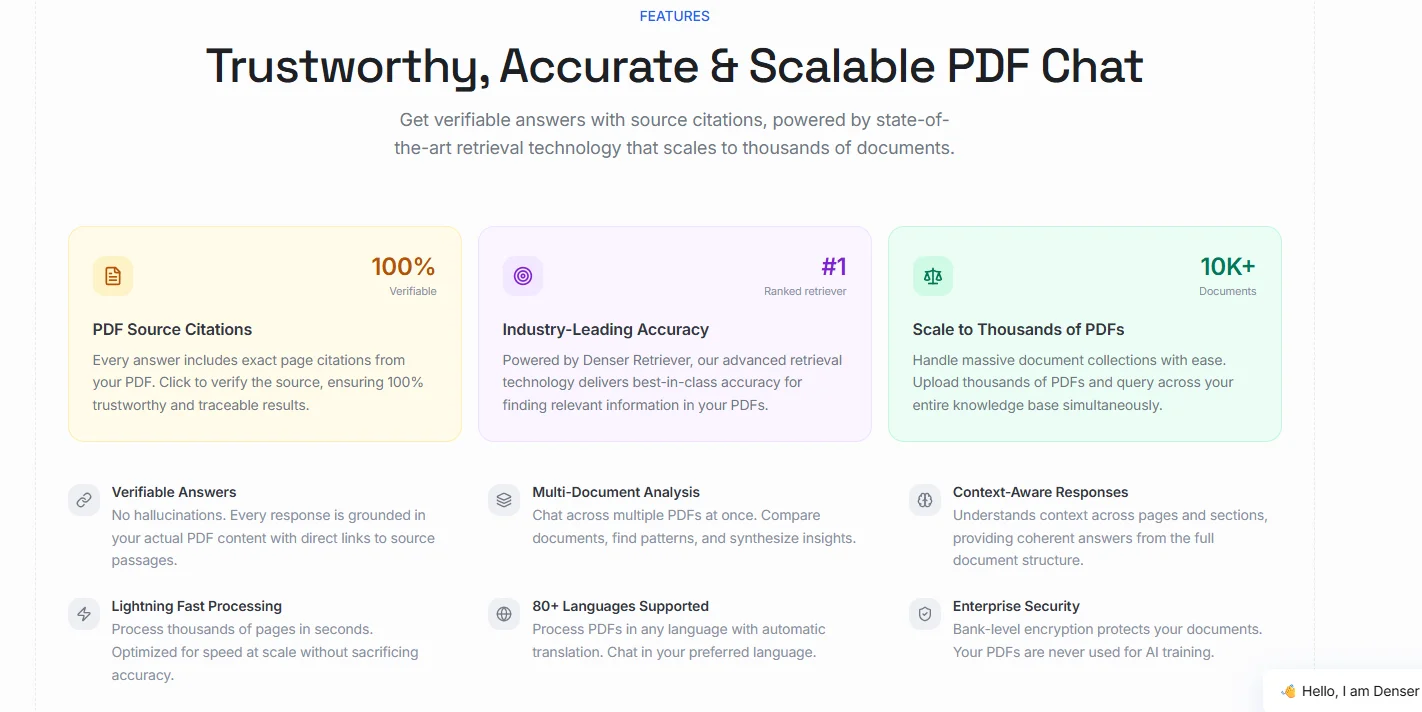Select the stacked-layers icon for Multi-Document Analysis
1422x712 pixels.
click(x=503, y=499)
